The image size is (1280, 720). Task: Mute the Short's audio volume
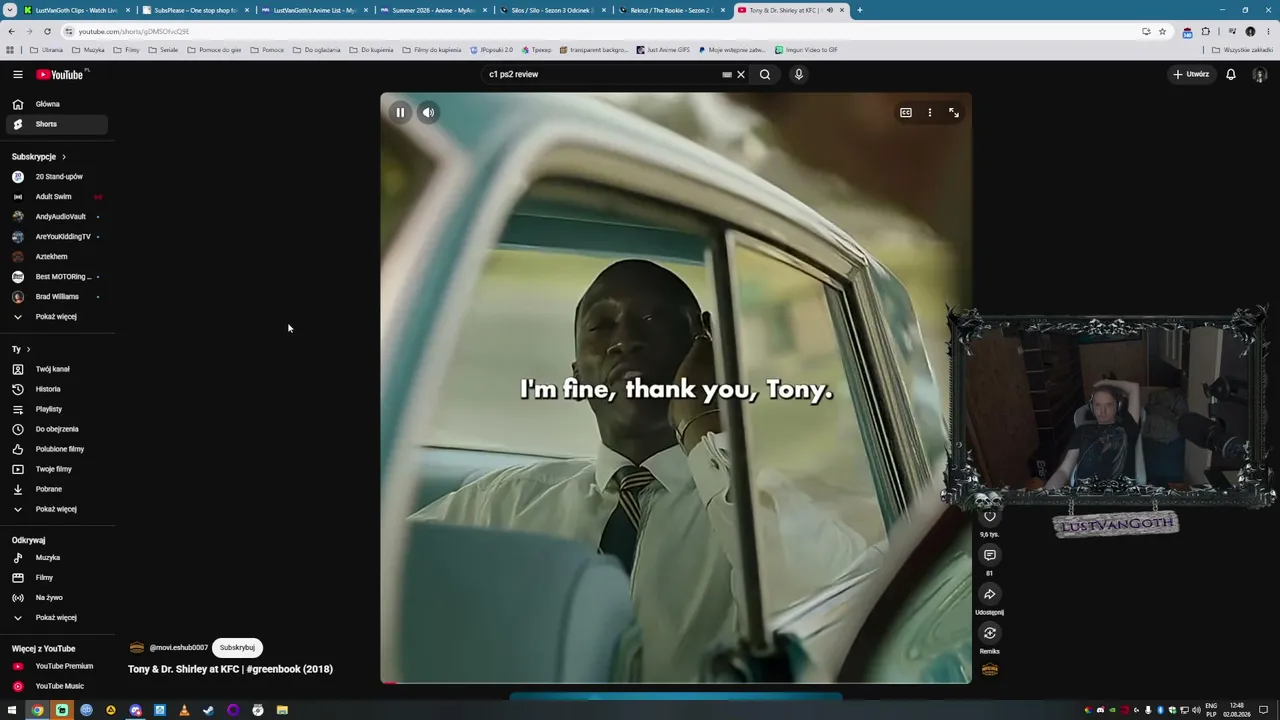428,113
